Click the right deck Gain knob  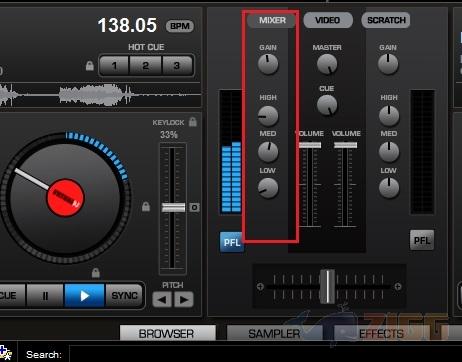coord(388,64)
